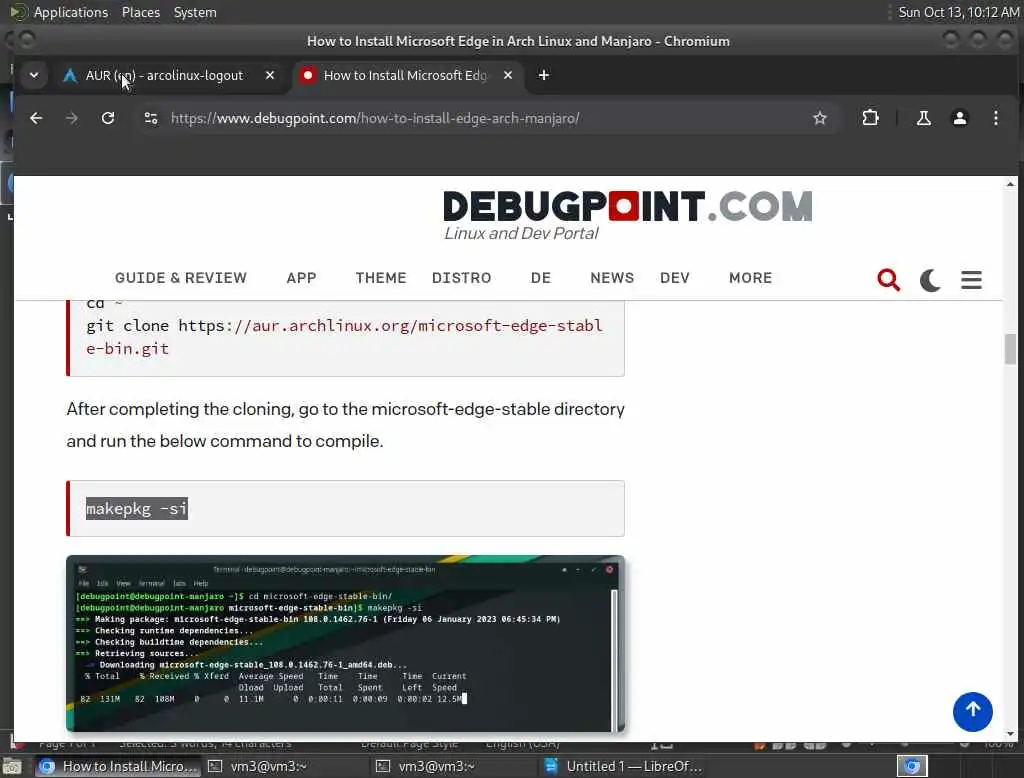Open the System menu
This screenshot has width=1024, height=778.
tap(195, 12)
